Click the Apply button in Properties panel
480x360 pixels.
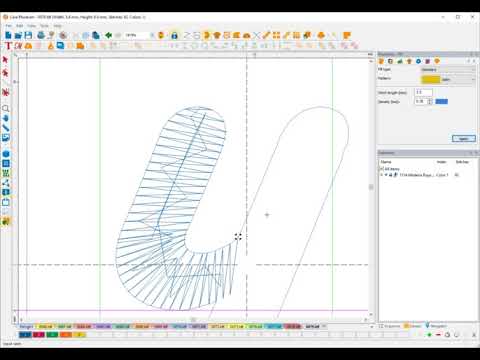(464, 138)
